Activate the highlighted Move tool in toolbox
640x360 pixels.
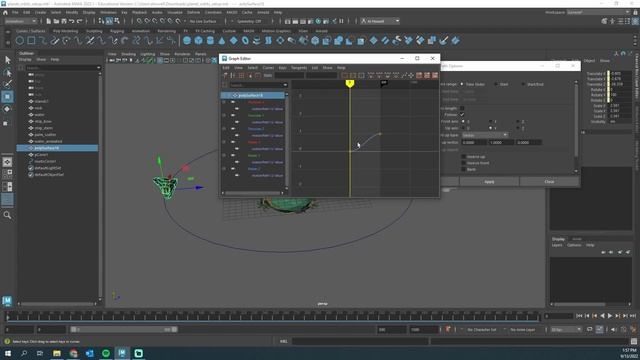pos(7,97)
